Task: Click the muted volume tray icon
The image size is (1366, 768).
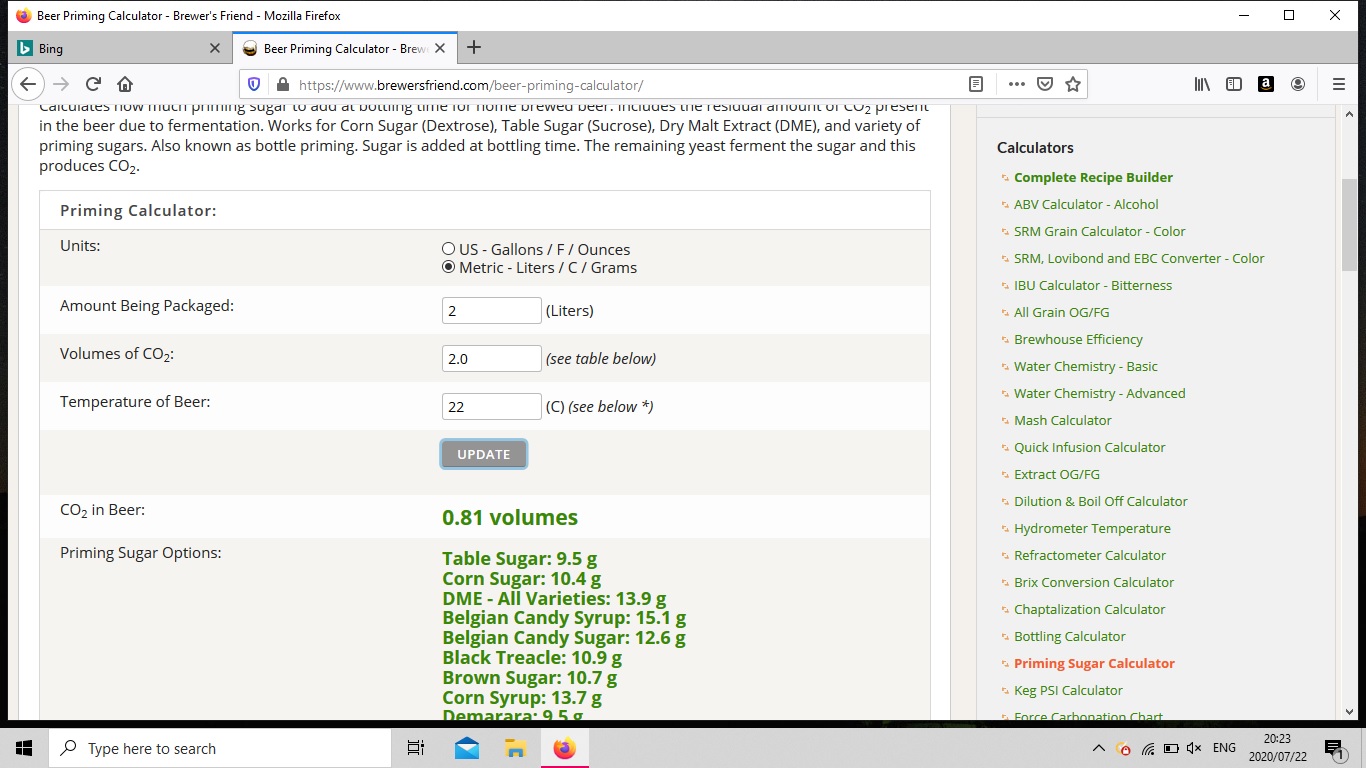Action: (x=1194, y=748)
